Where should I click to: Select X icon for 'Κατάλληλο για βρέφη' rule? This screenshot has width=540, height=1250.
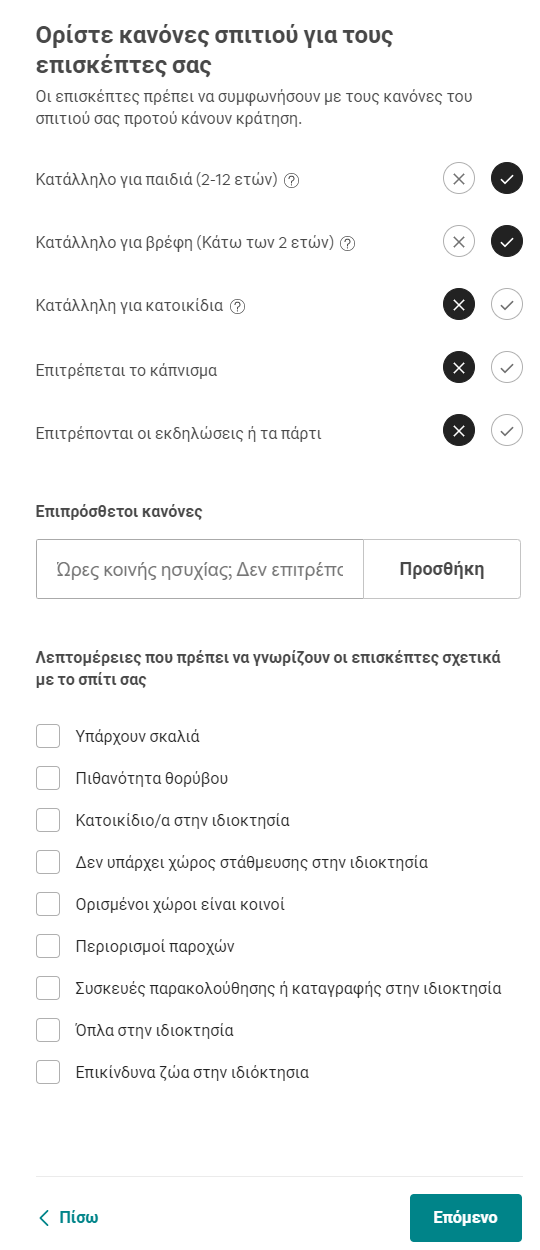click(x=459, y=242)
